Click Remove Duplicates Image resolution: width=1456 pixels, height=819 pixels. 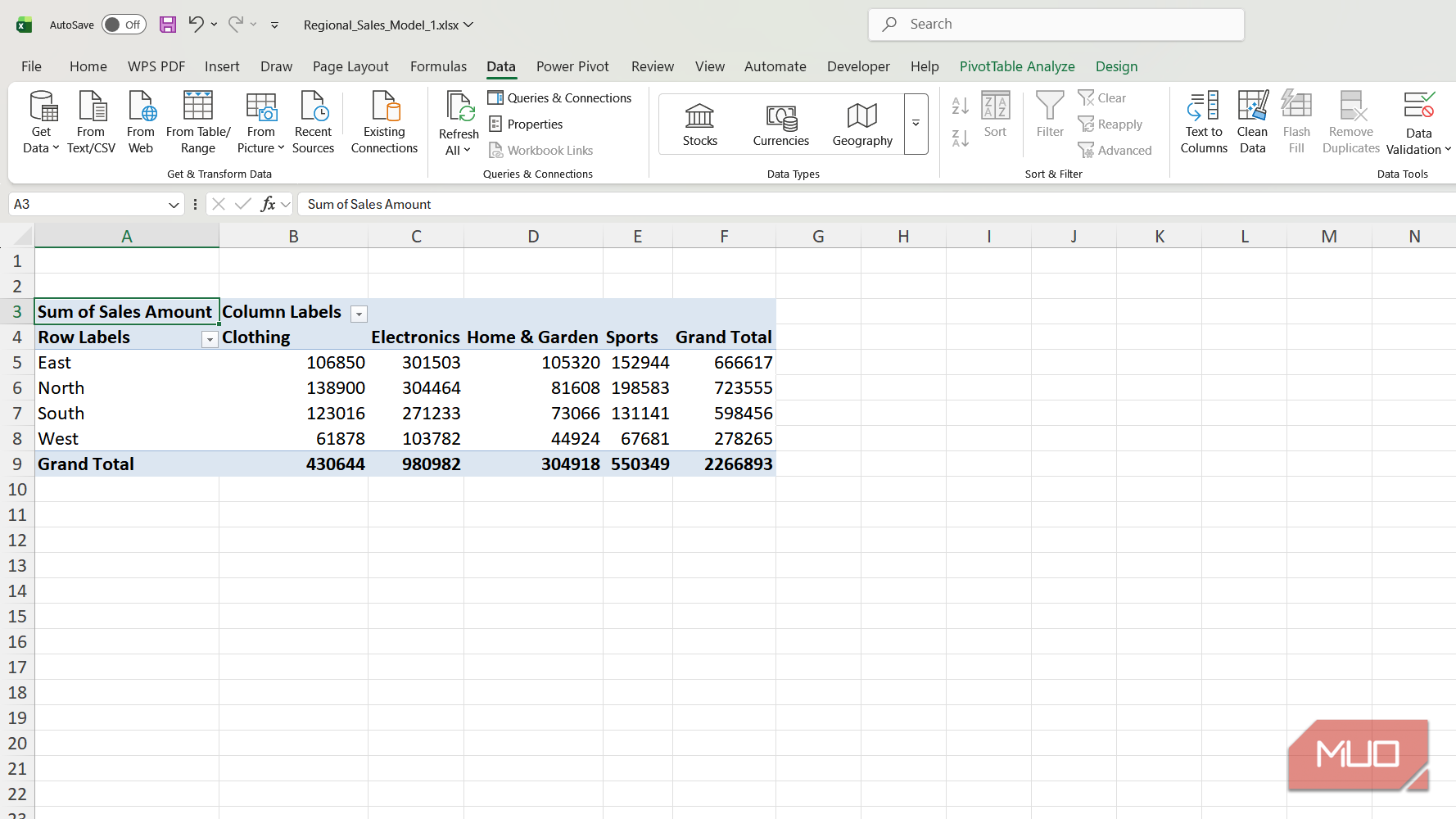[x=1351, y=122]
